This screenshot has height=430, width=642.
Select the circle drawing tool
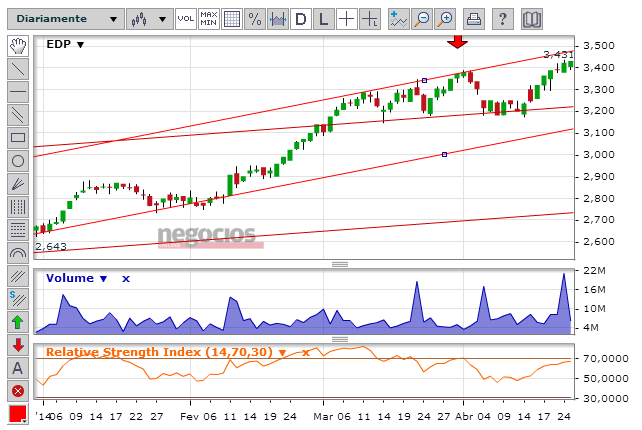tap(18, 161)
